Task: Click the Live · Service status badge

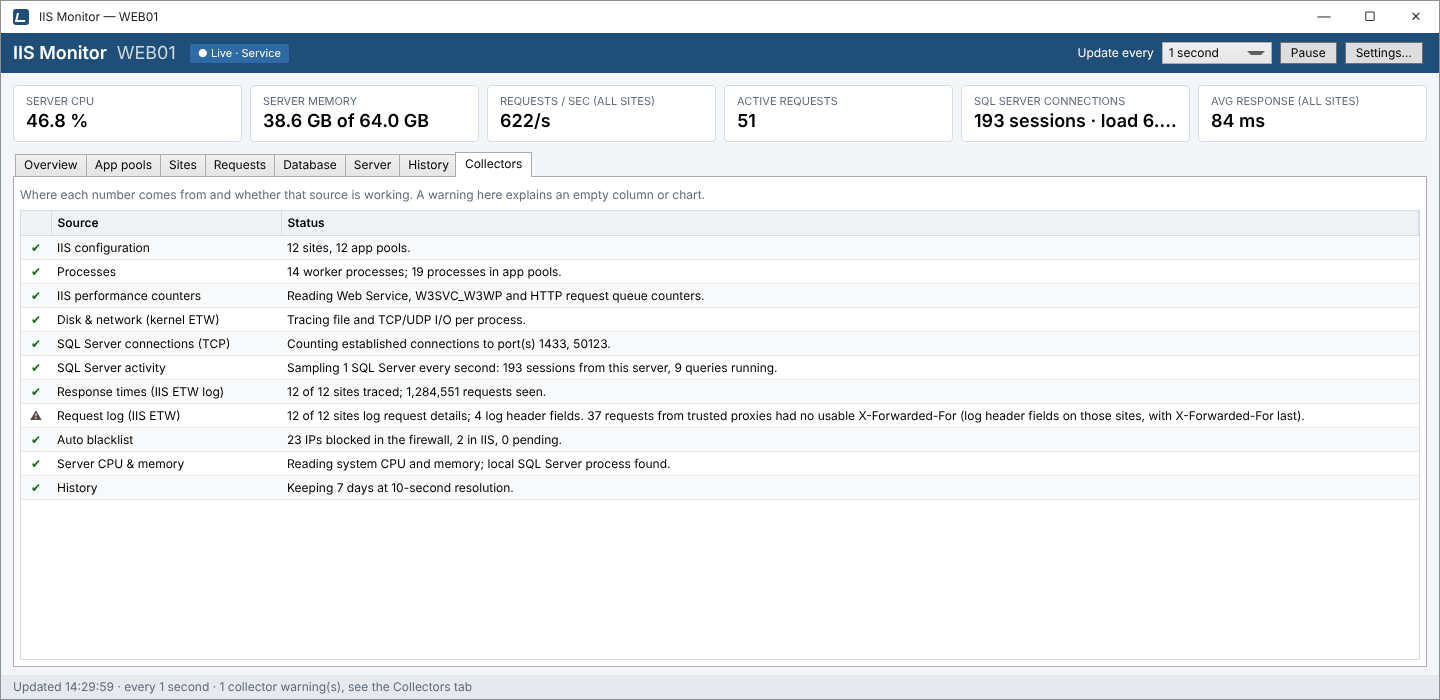Action: pos(240,53)
